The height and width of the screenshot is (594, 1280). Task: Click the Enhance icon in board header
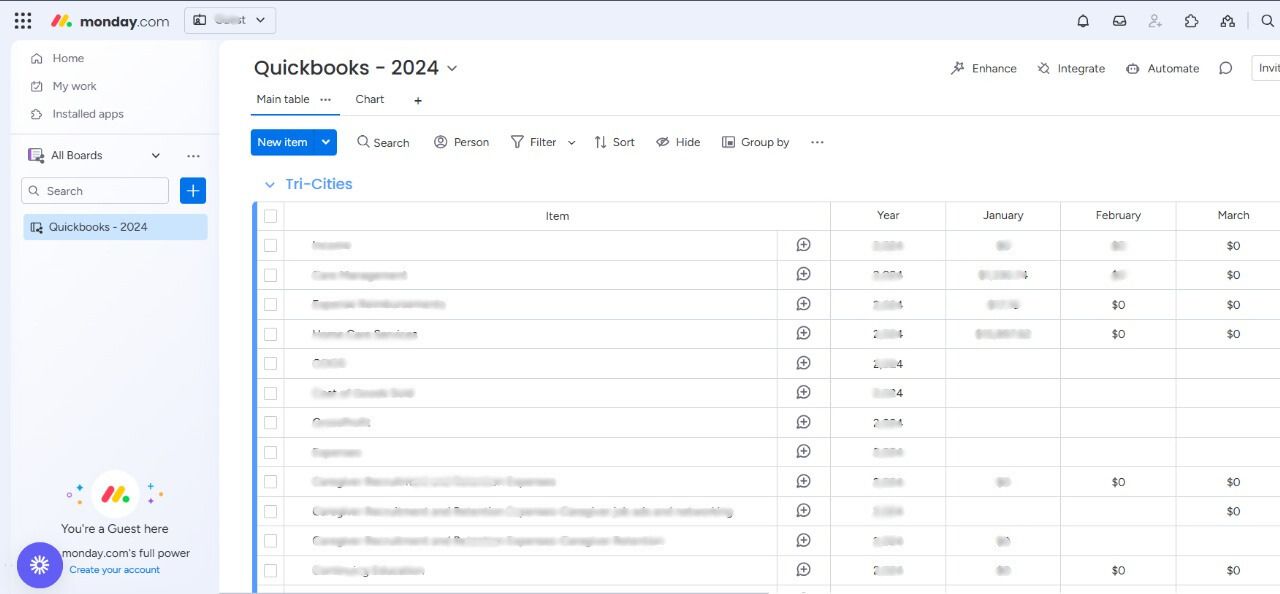click(958, 69)
